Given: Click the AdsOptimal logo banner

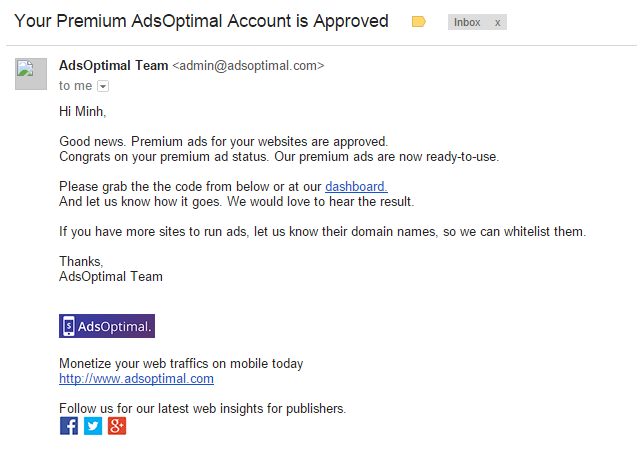Looking at the screenshot, I should (107, 326).
